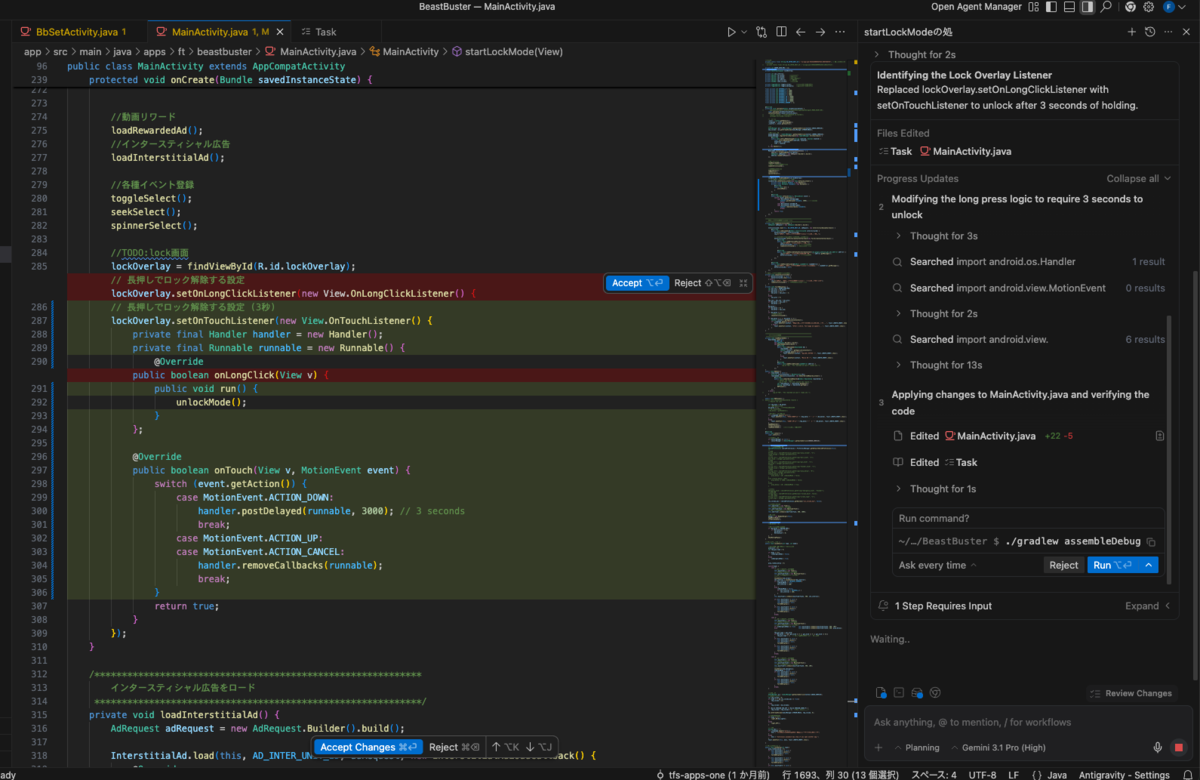Start voice input with microphone

tap(1158, 748)
